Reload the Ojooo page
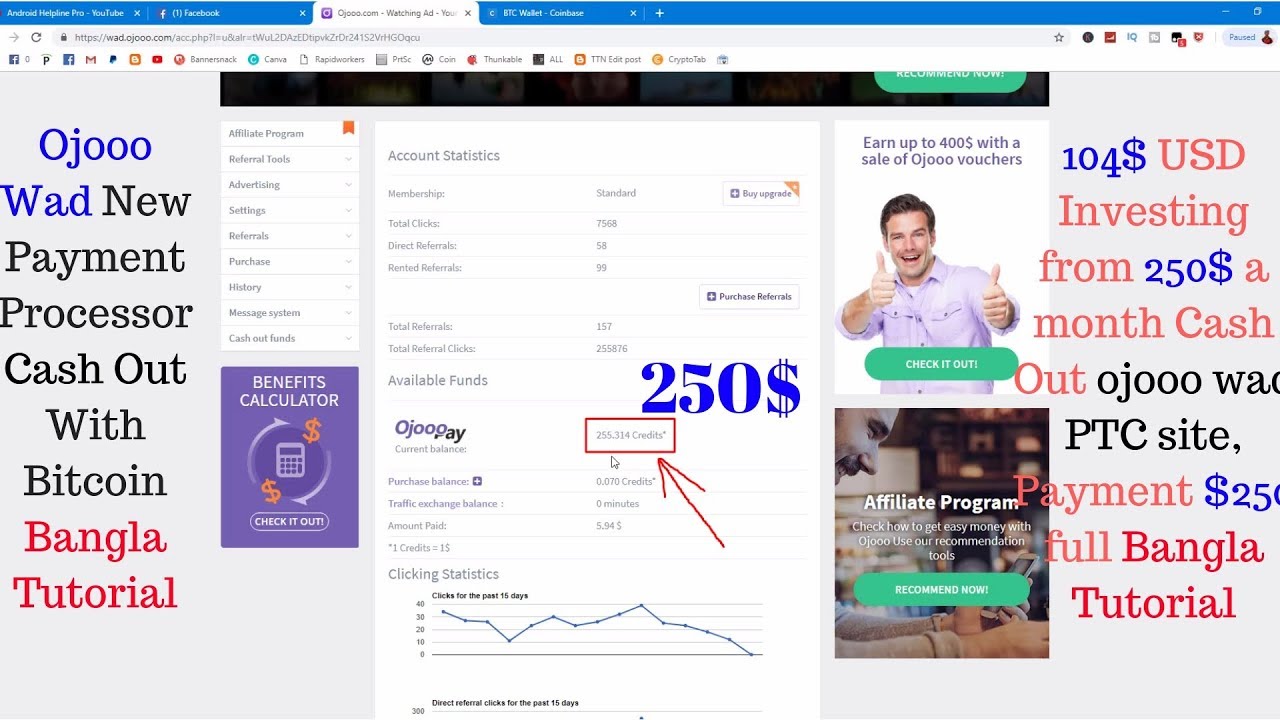 pos(36,37)
